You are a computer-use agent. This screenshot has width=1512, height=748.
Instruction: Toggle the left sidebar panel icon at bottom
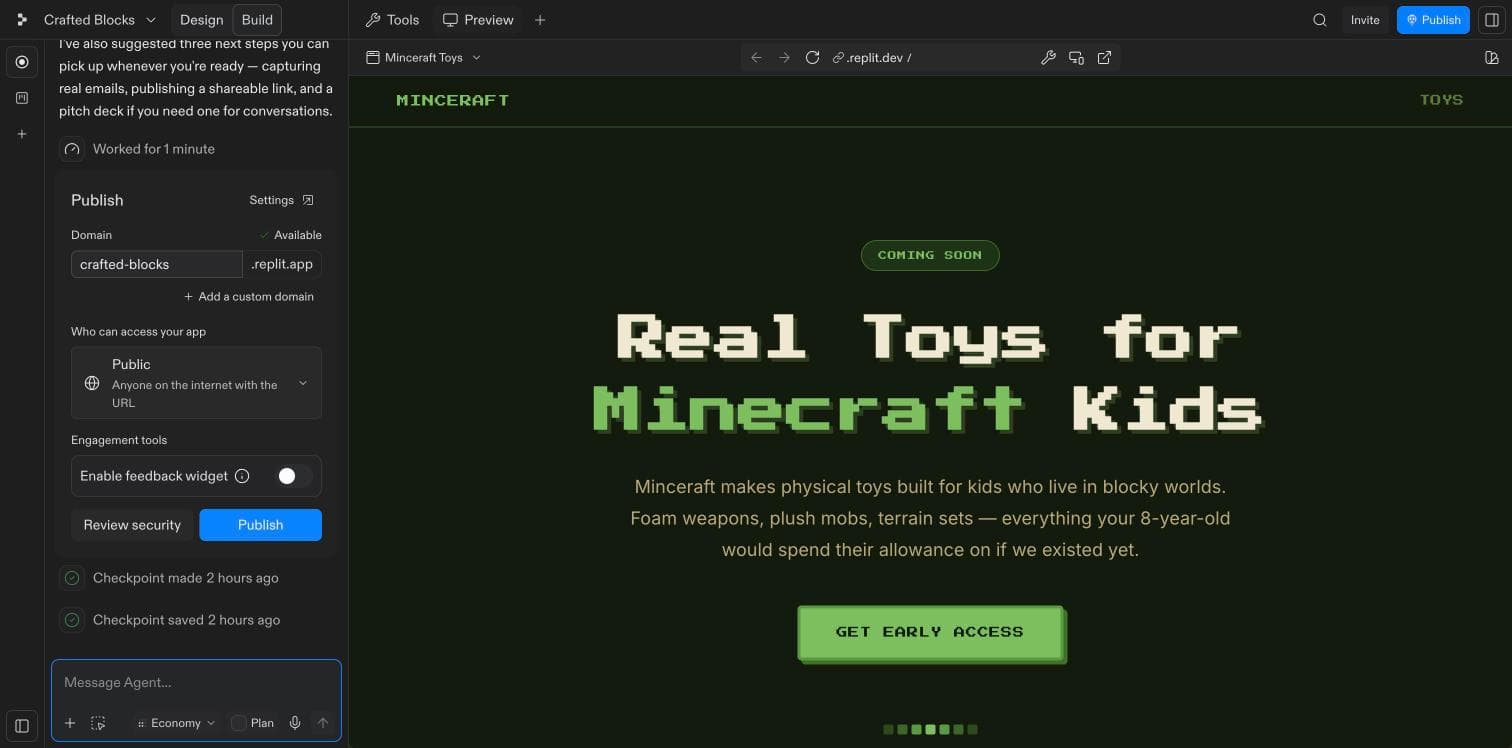click(x=22, y=726)
